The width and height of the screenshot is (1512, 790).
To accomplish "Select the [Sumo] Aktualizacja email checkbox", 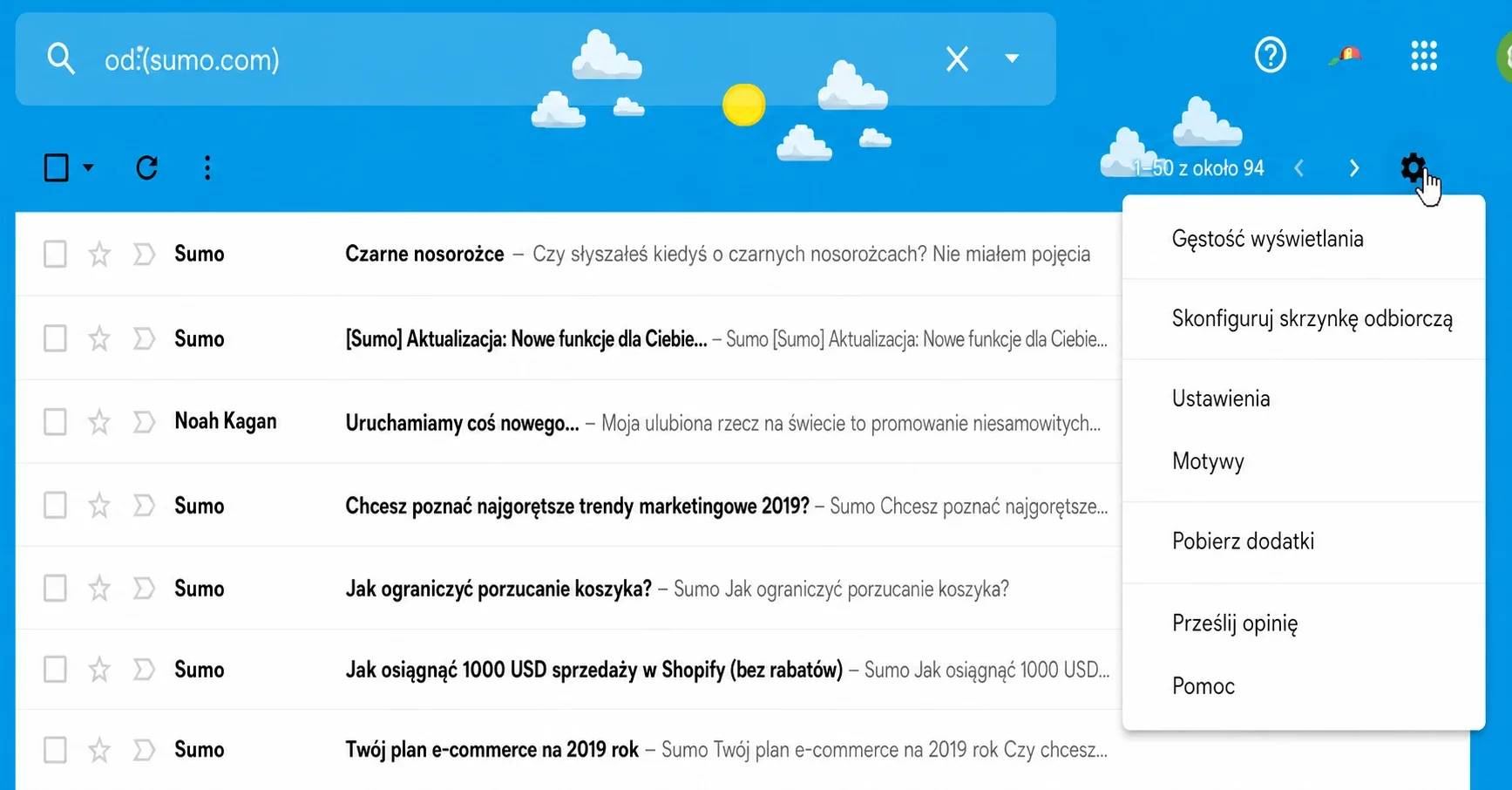I will pos(55,338).
